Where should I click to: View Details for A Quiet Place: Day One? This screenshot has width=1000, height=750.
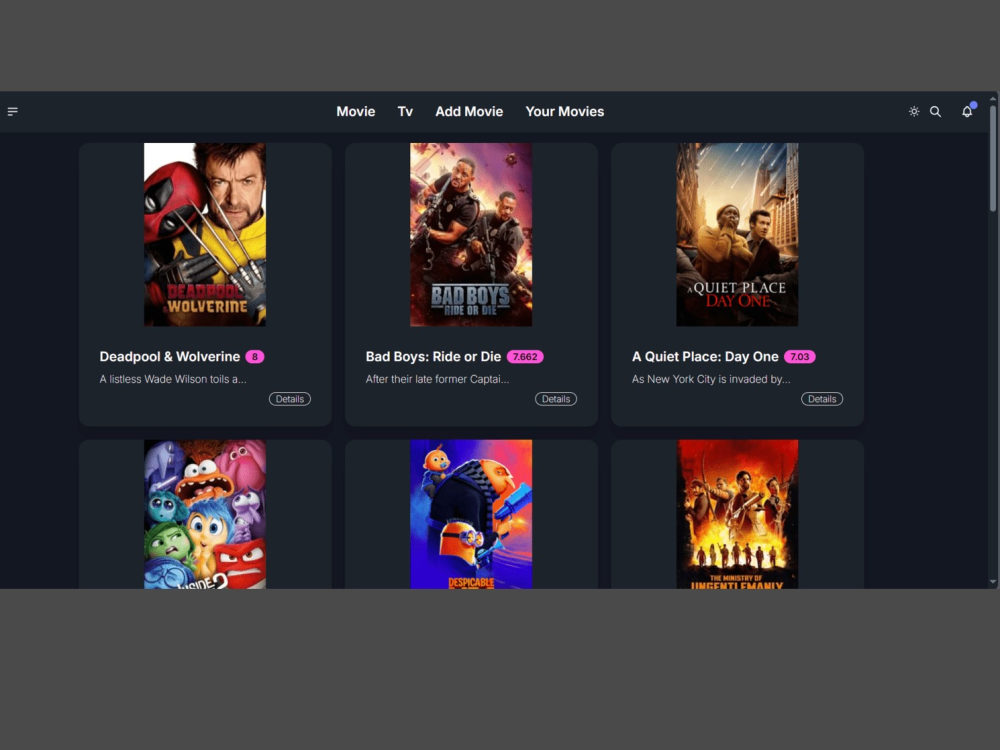pos(822,399)
